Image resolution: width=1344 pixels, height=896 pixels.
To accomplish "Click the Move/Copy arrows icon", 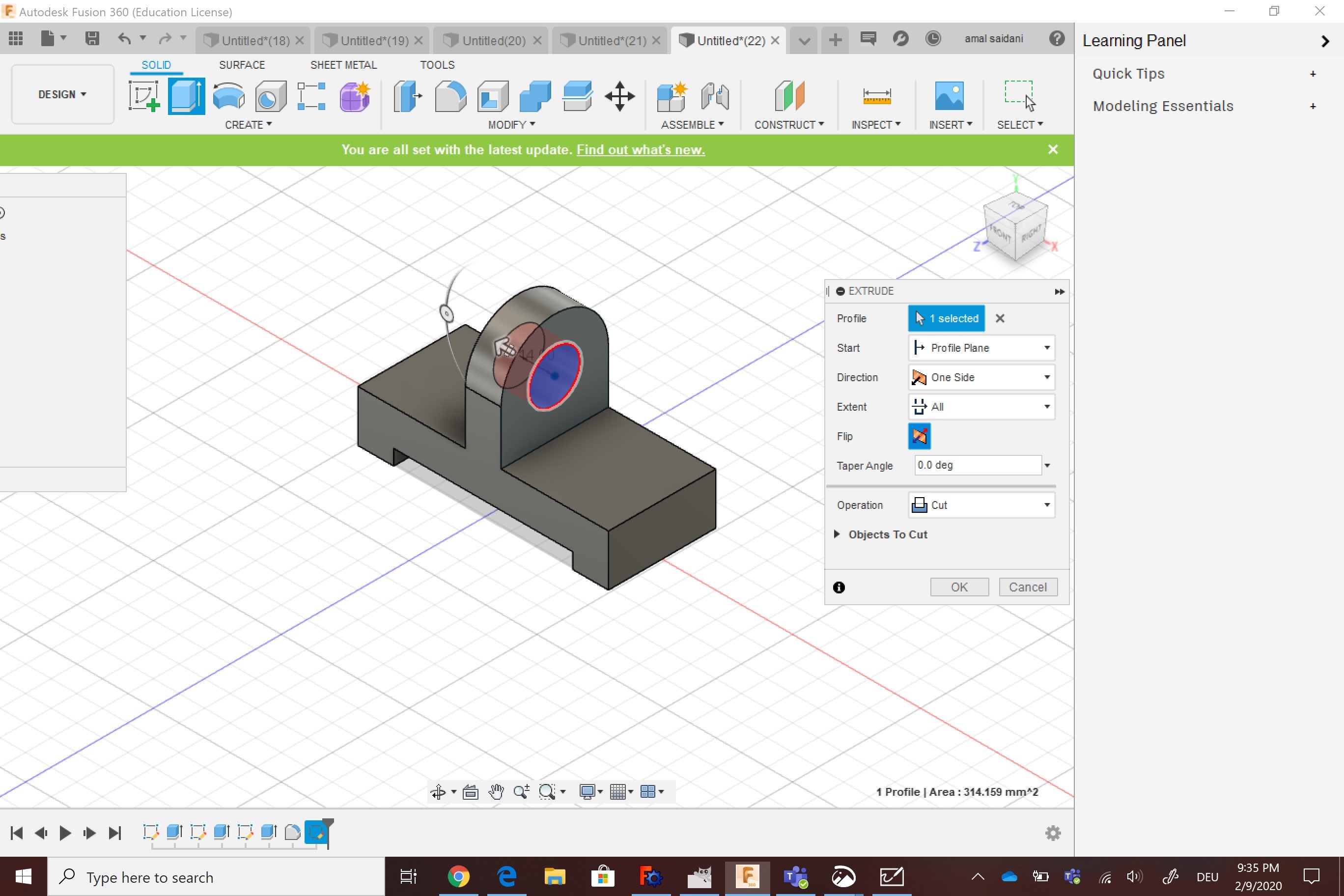I will tap(619, 96).
